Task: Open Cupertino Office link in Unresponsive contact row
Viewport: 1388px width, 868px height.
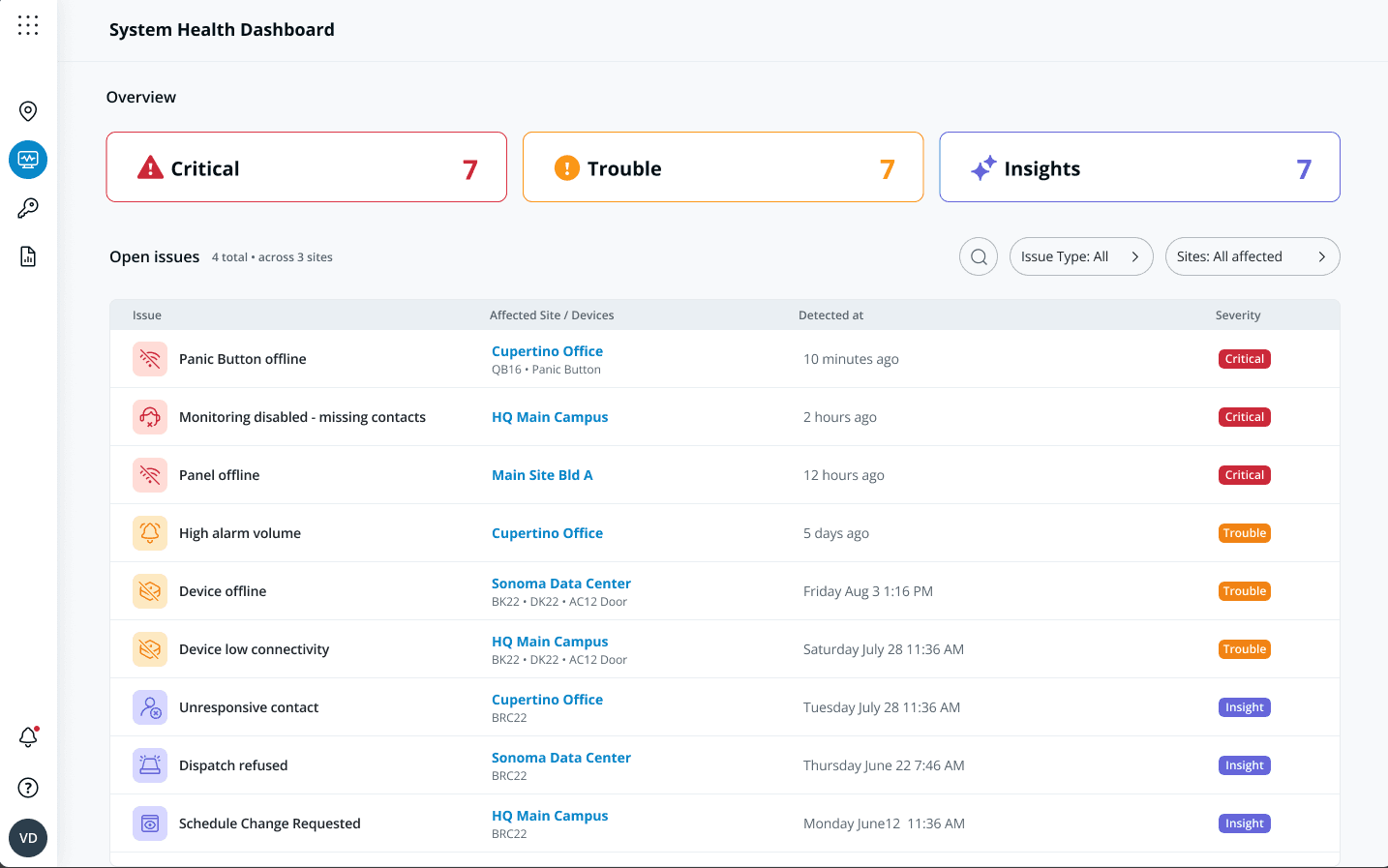Action: [547, 700]
